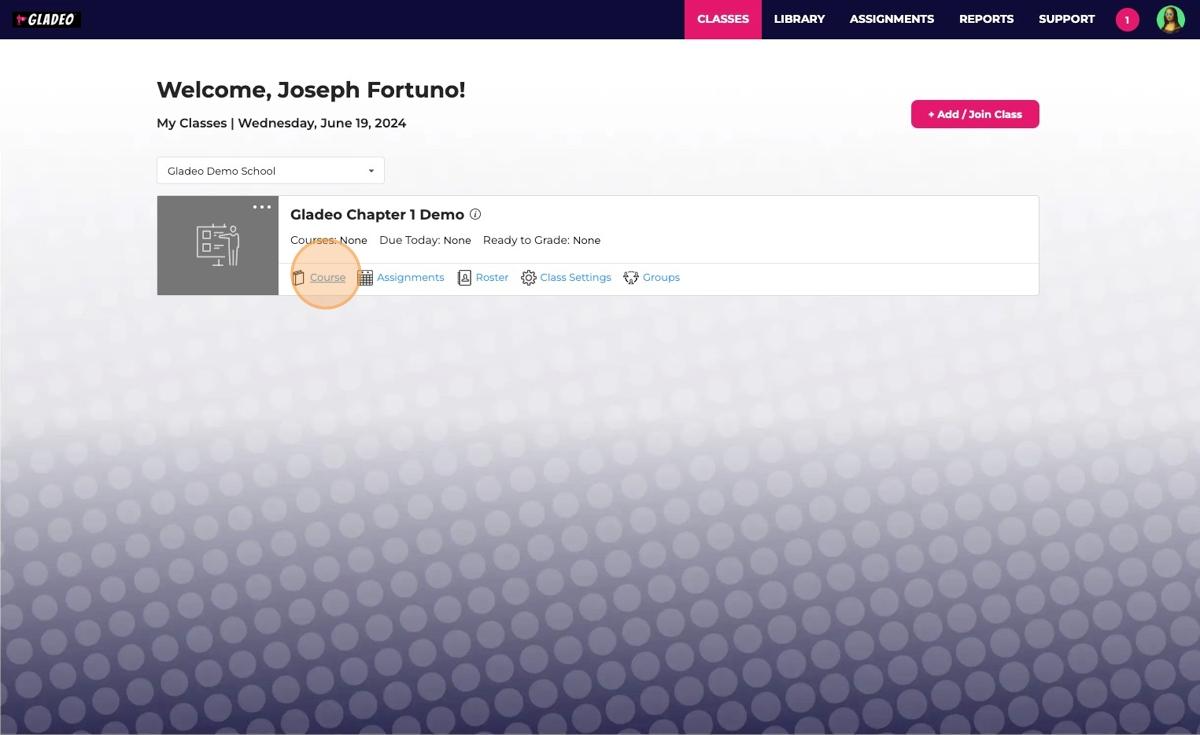Open the Gladeo Demo School dropdown

270,170
